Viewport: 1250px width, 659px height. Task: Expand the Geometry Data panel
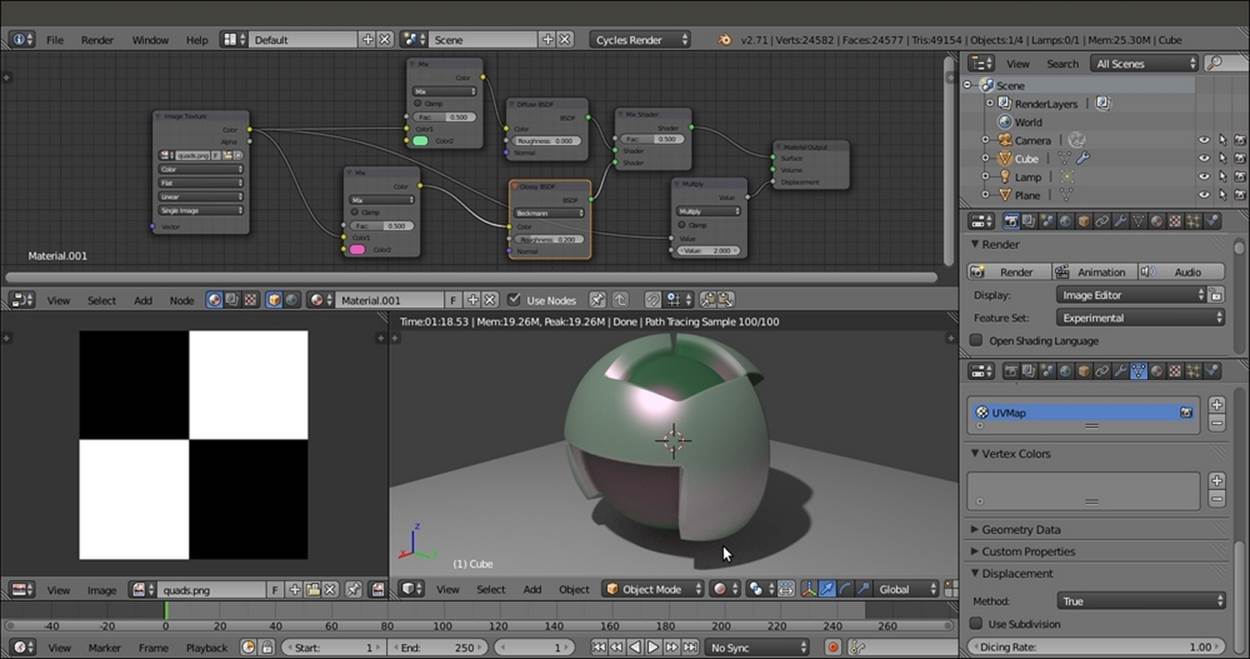pos(1021,530)
